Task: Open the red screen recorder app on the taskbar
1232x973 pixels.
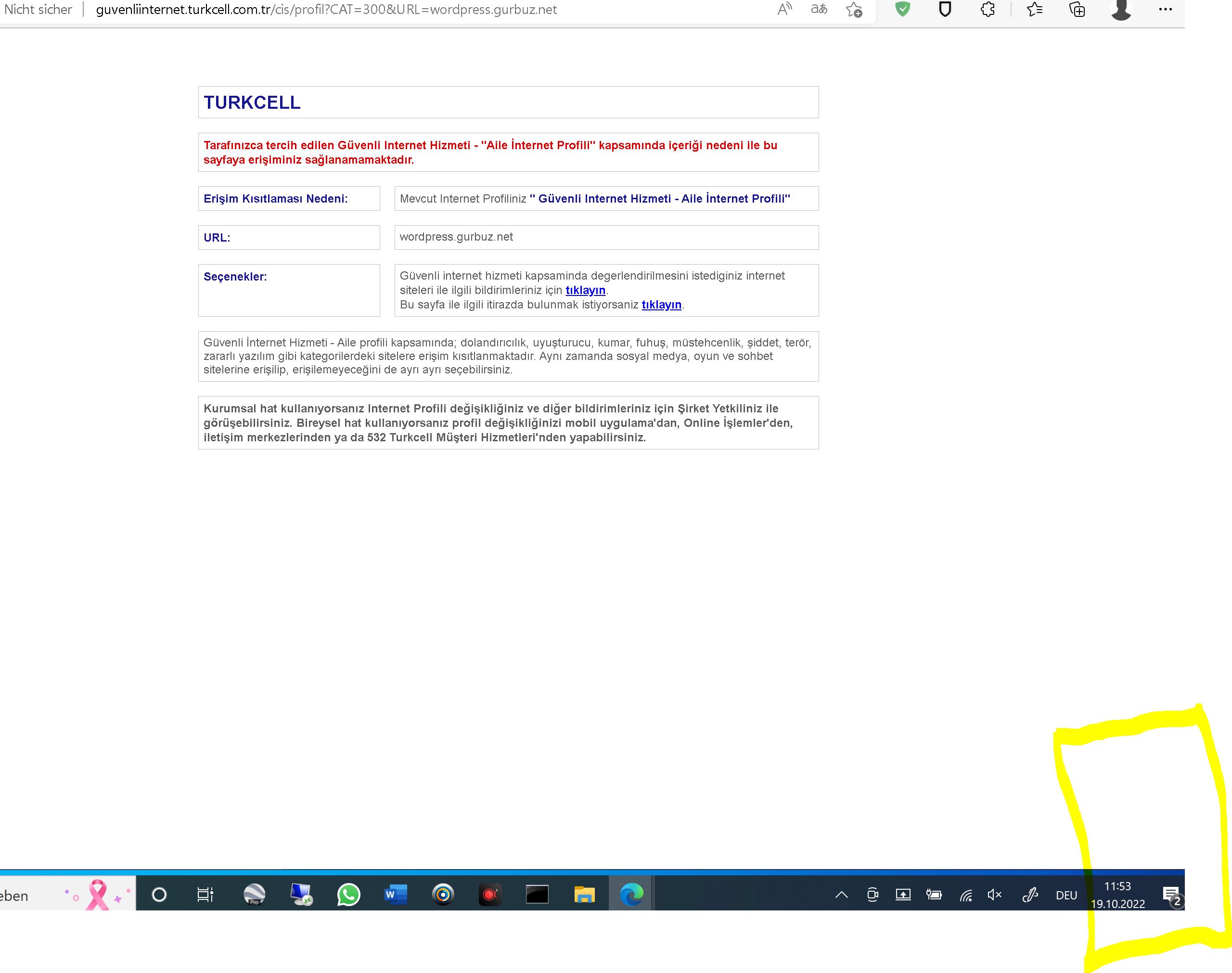Action: point(490,895)
